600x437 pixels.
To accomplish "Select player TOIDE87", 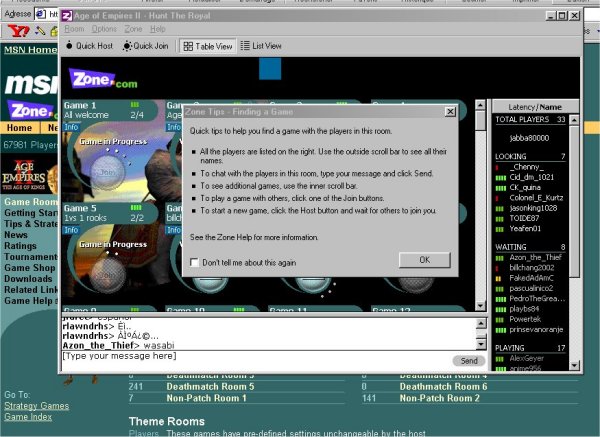I will coord(524,218).
